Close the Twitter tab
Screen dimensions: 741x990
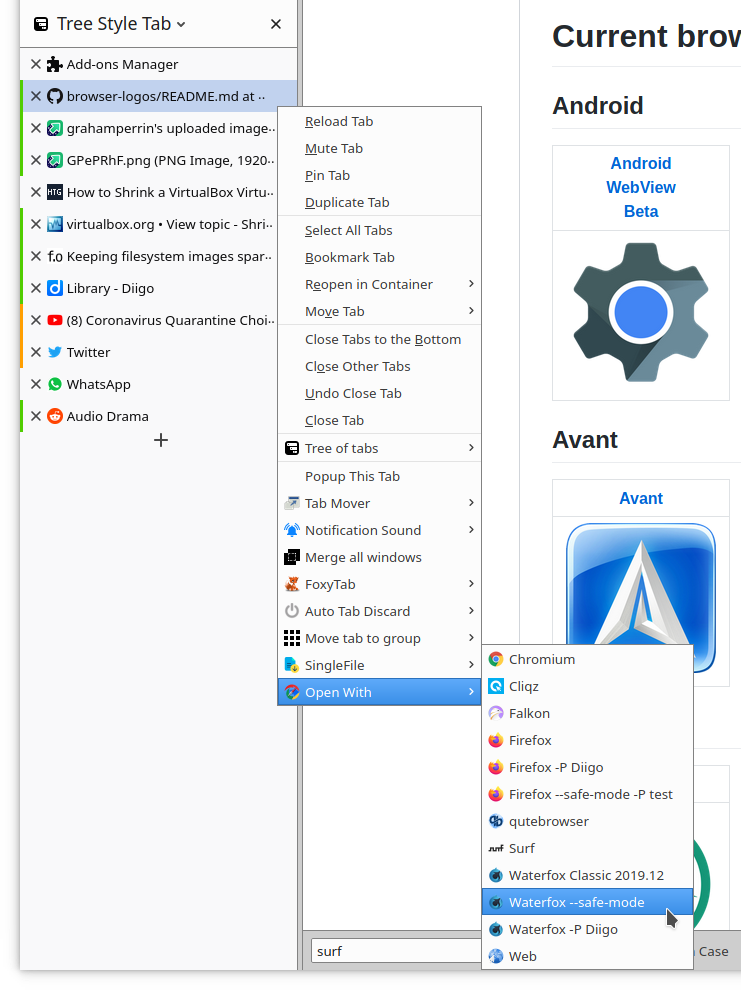pos(36,352)
